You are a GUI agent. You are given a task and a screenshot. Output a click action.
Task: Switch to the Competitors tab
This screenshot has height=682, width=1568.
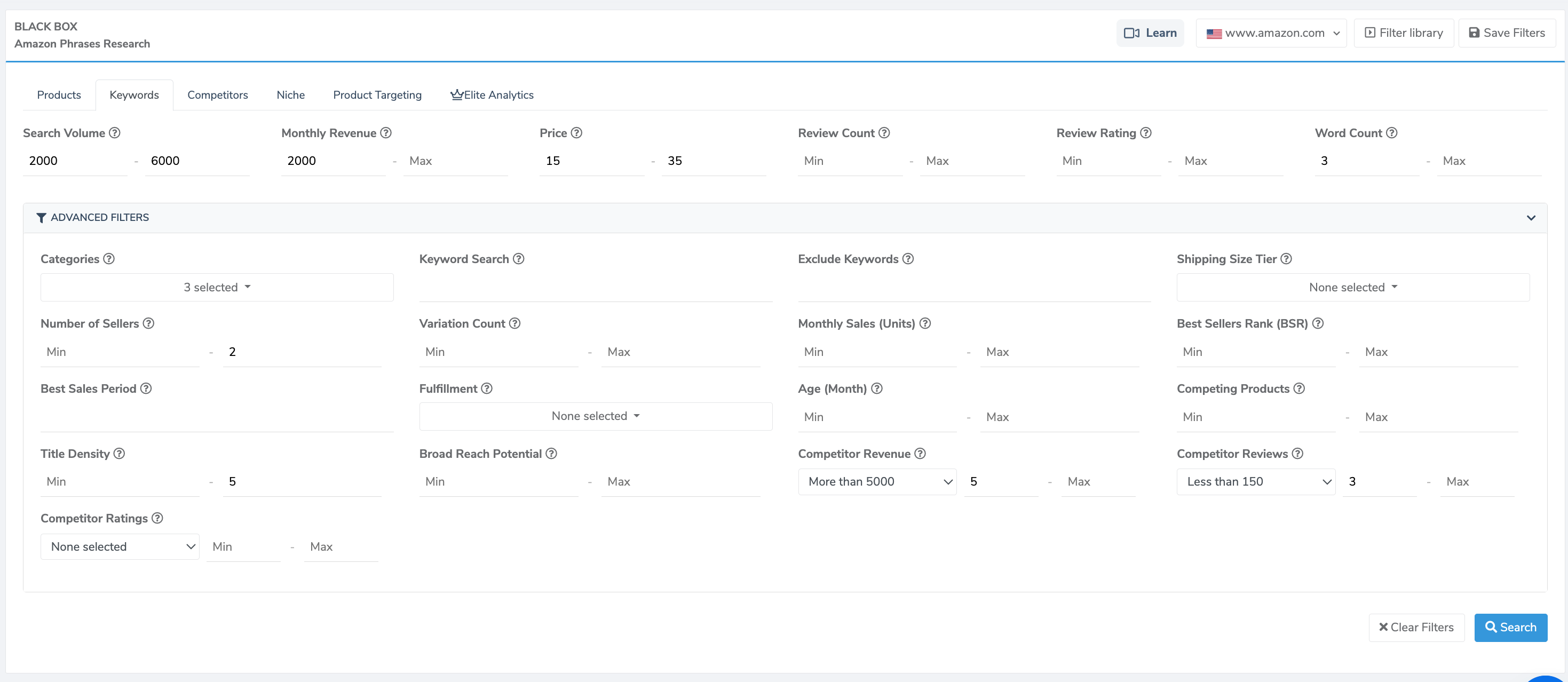tap(218, 94)
